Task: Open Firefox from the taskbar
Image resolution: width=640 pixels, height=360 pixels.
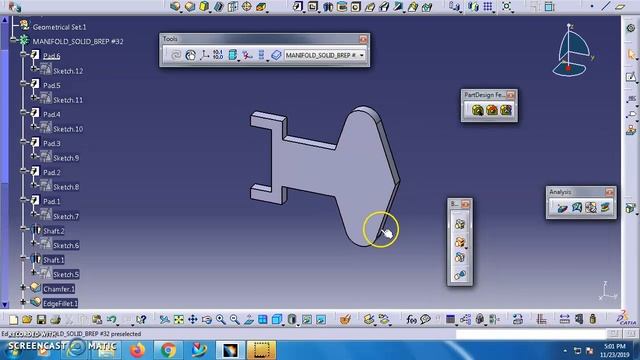Action: point(138,350)
